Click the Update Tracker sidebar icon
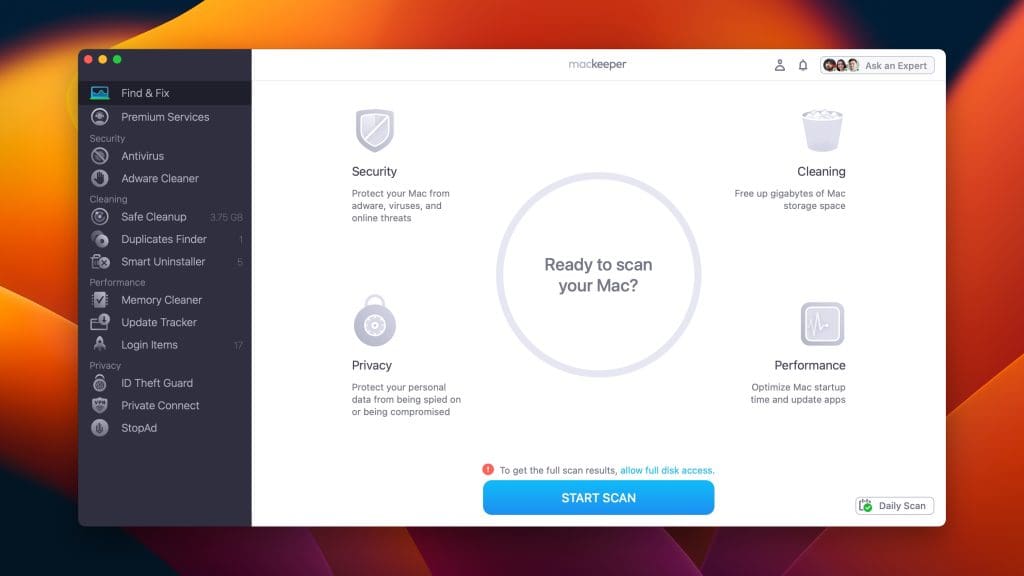This screenshot has width=1024, height=576. pyautogui.click(x=100, y=322)
